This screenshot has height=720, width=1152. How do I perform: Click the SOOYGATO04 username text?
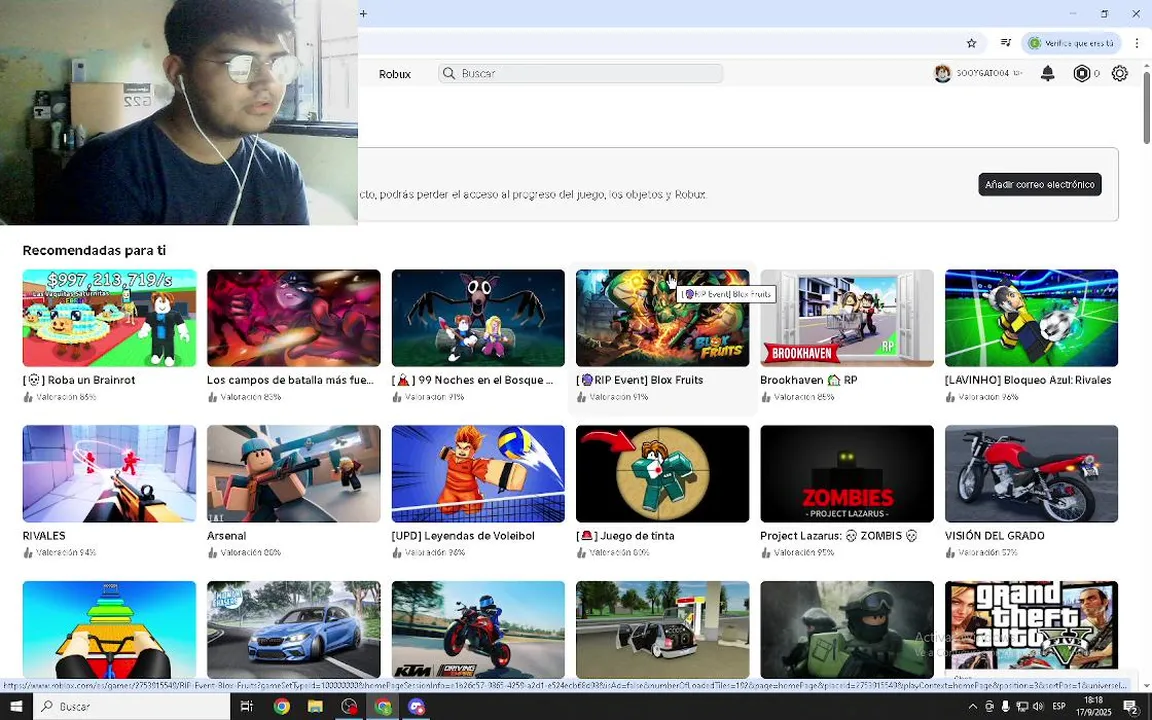[982, 73]
